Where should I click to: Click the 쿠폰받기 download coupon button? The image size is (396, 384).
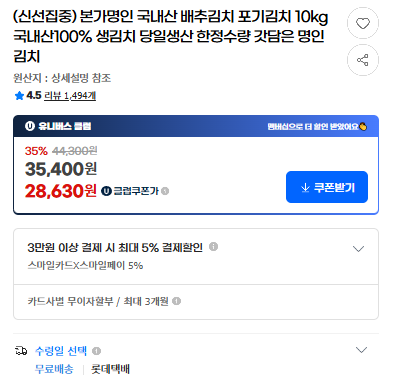[x=327, y=187]
